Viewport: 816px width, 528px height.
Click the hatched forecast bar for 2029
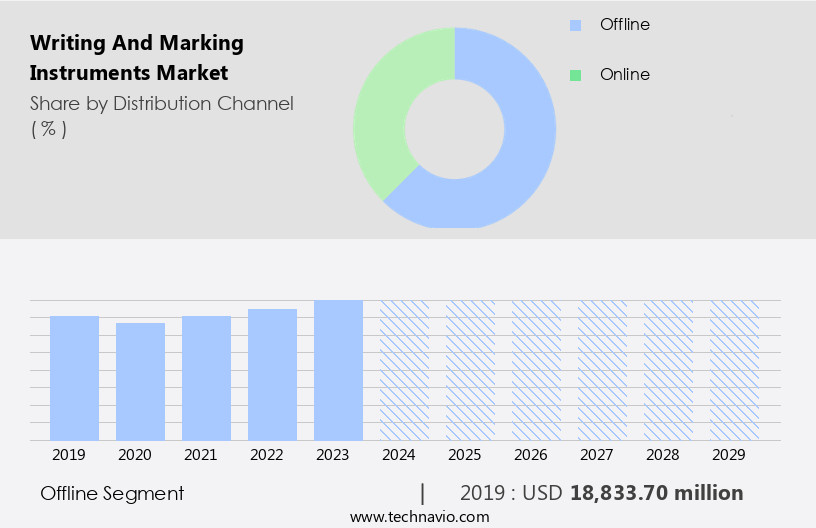point(734,370)
